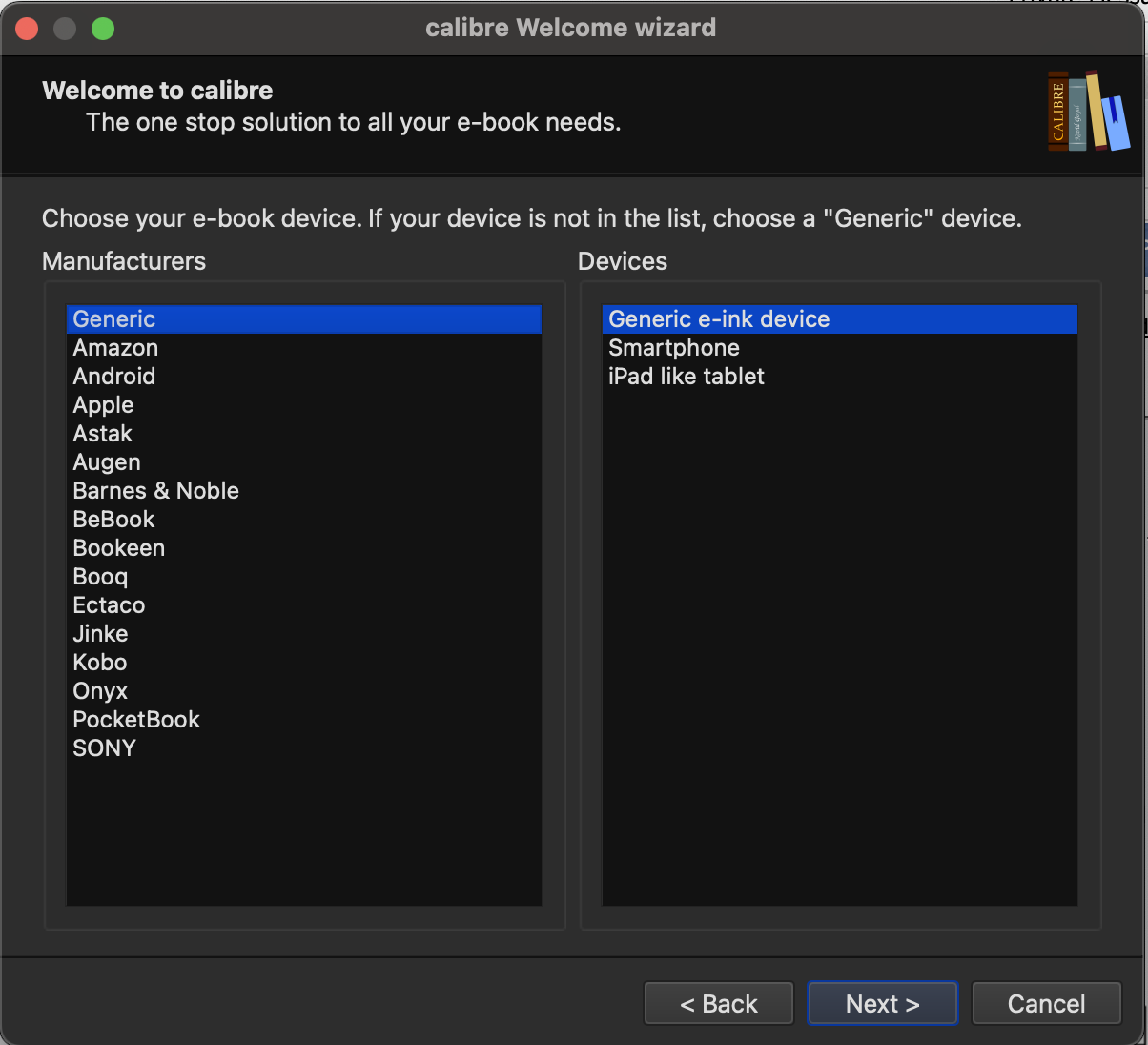Select Barnes & Noble manufacturer
Screen dimensions: 1148x1045
304,491
